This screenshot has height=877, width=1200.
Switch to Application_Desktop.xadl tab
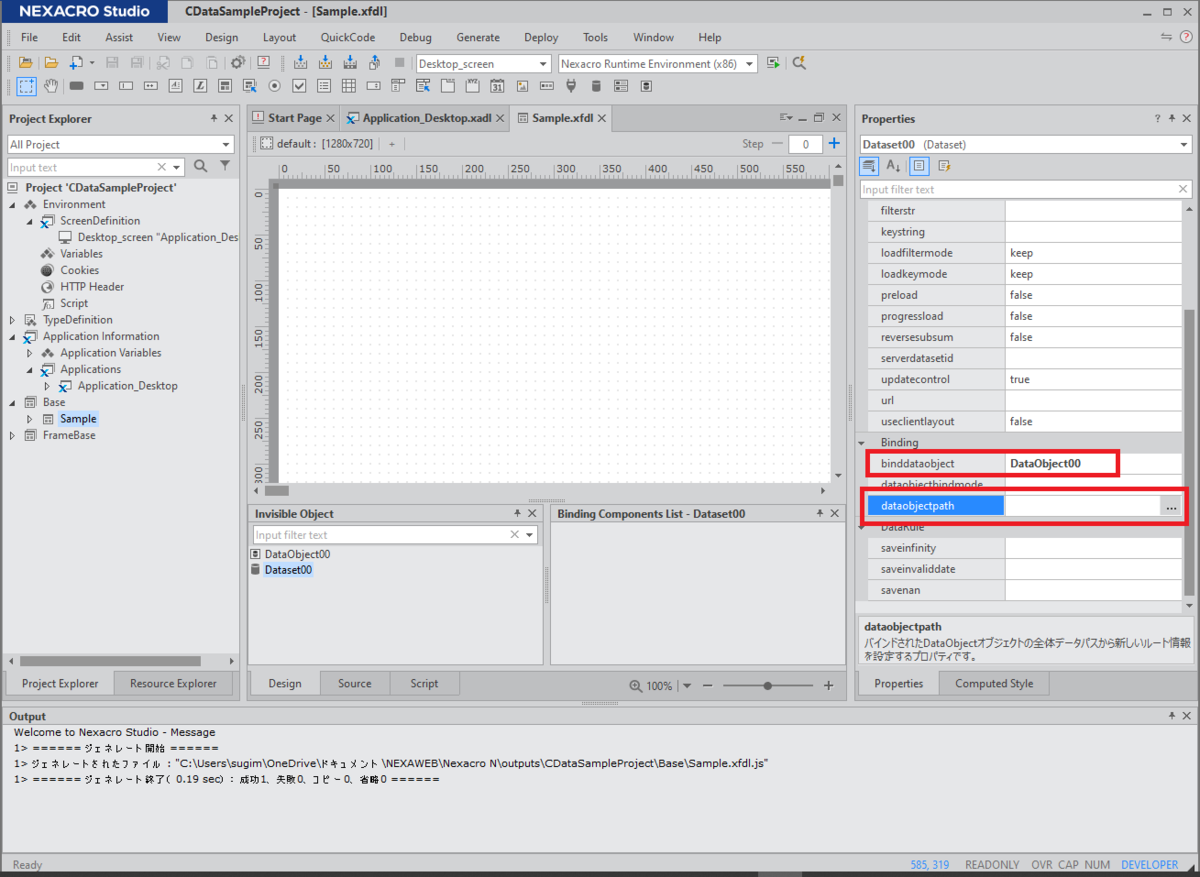coord(426,118)
